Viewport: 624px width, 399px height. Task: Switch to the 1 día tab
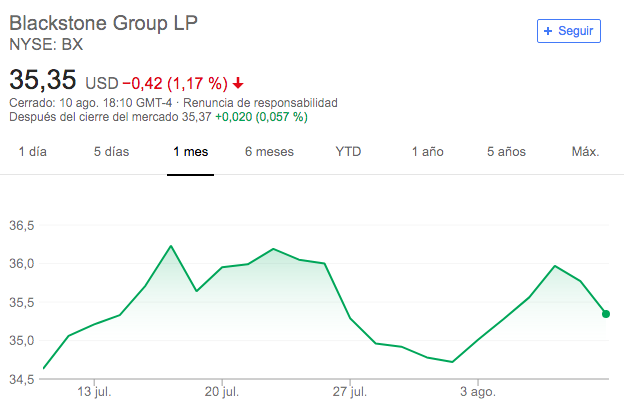(x=33, y=152)
